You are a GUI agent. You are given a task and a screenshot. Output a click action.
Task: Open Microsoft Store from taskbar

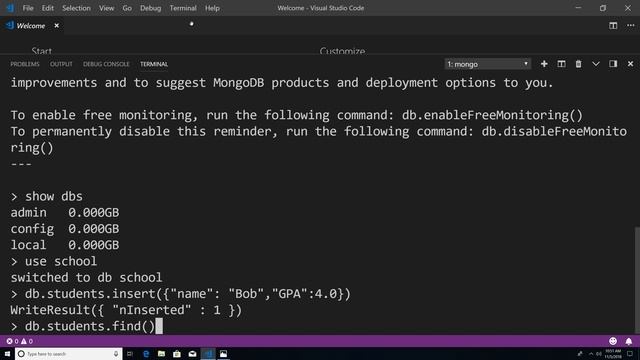[177, 354]
